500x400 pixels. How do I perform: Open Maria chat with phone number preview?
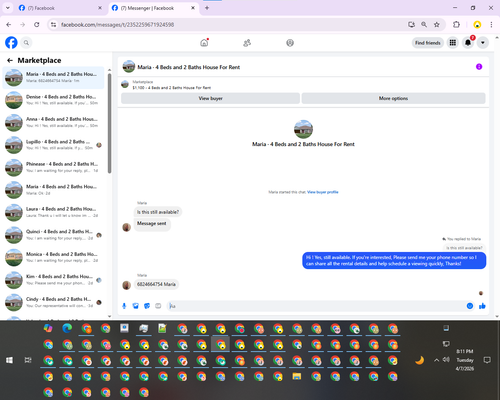point(53,78)
